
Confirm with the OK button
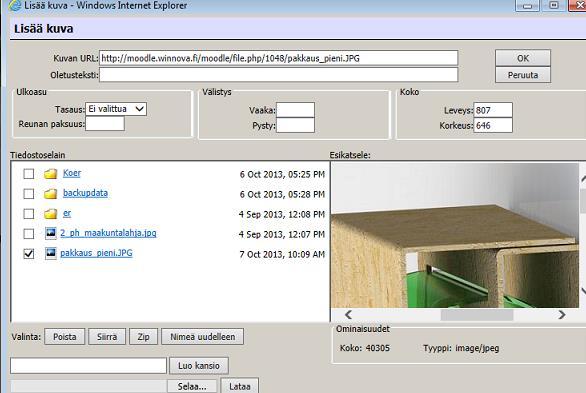click(x=523, y=58)
